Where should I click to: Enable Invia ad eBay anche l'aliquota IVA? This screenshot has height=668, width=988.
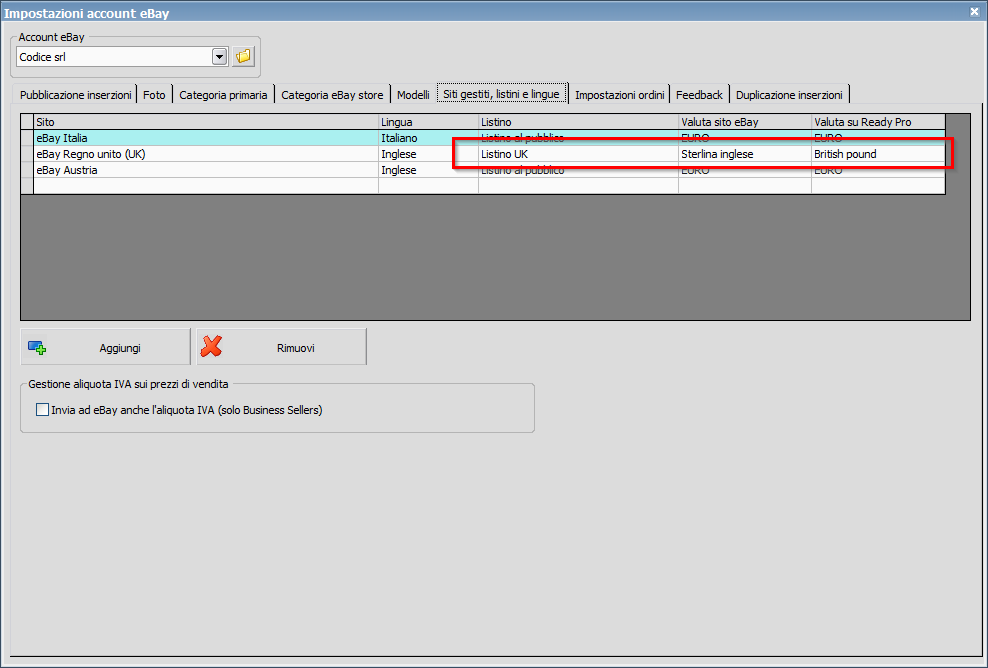pyautogui.click(x=42, y=410)
